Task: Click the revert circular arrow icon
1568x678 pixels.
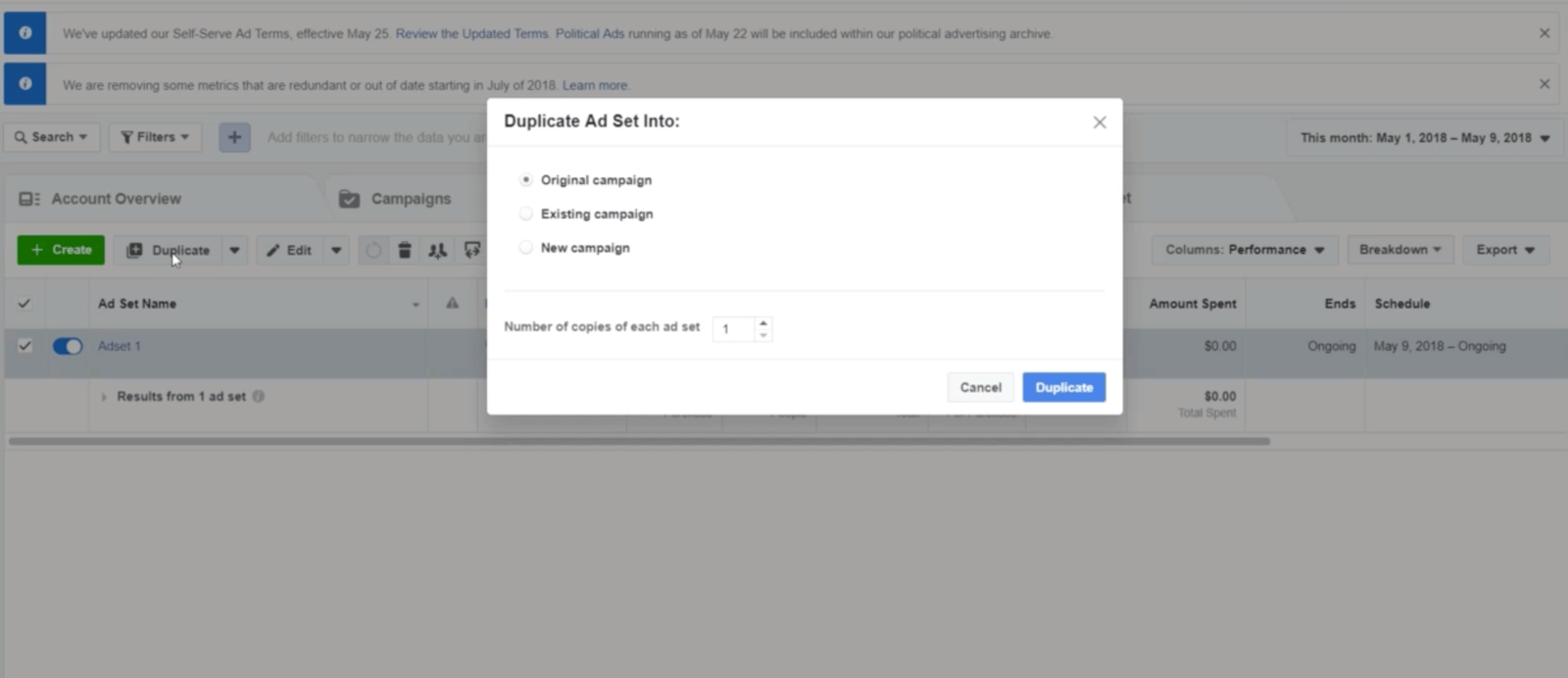Action: tap(373, 250)
